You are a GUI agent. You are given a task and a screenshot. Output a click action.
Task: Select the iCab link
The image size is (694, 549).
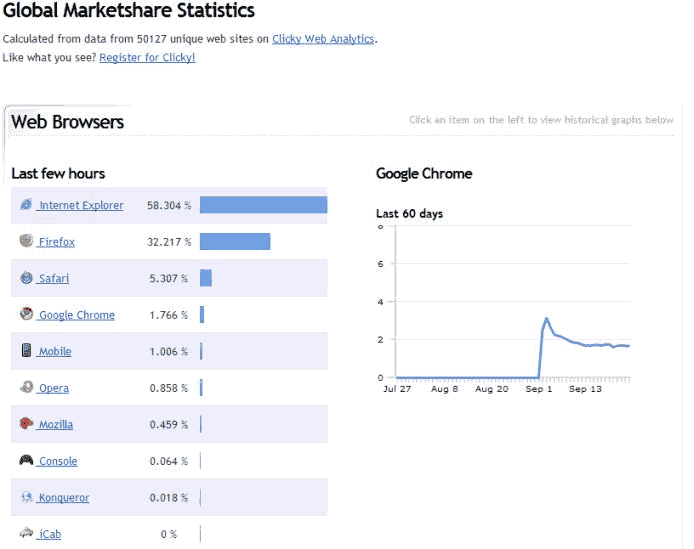point(50,534)
